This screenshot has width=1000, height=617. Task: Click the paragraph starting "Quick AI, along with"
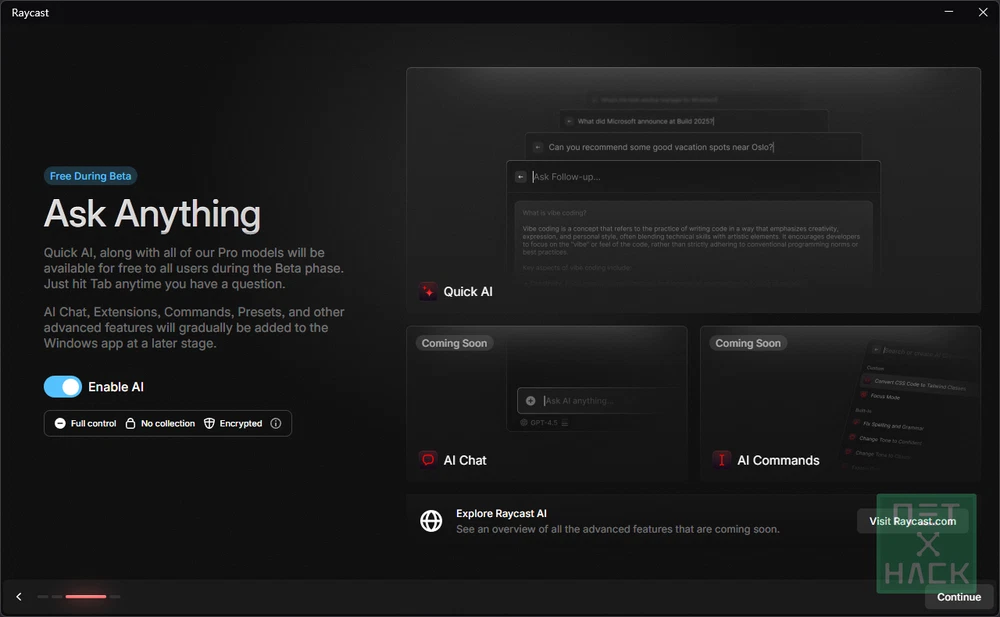tap(194, 268)
